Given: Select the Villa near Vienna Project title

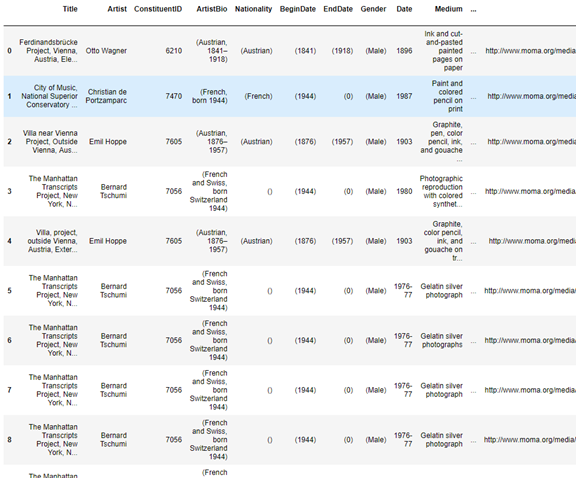Looking at the screenshot, I should coord(50,141).
